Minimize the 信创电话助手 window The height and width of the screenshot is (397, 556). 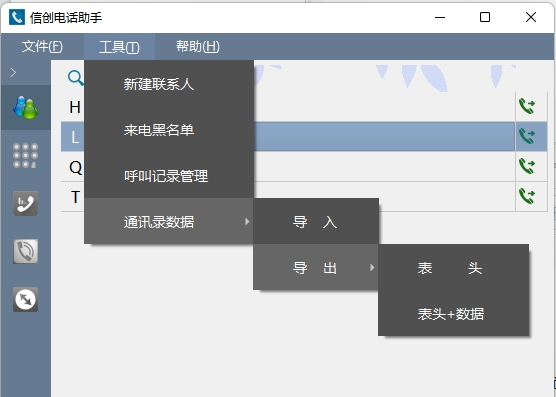point(440,17)
